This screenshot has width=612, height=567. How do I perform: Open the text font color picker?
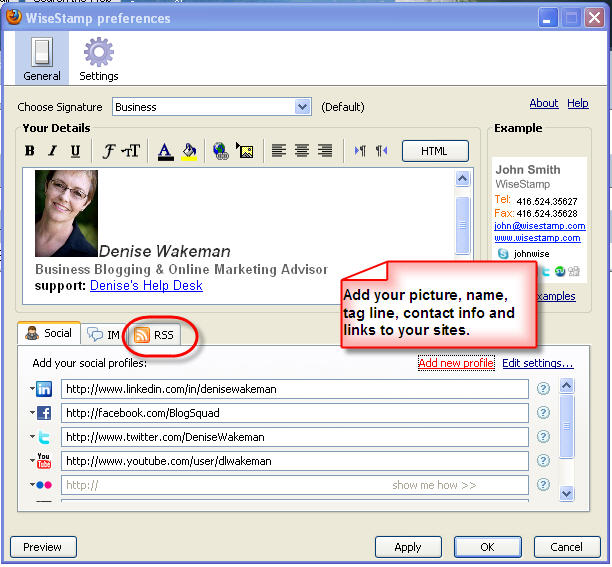165,151
